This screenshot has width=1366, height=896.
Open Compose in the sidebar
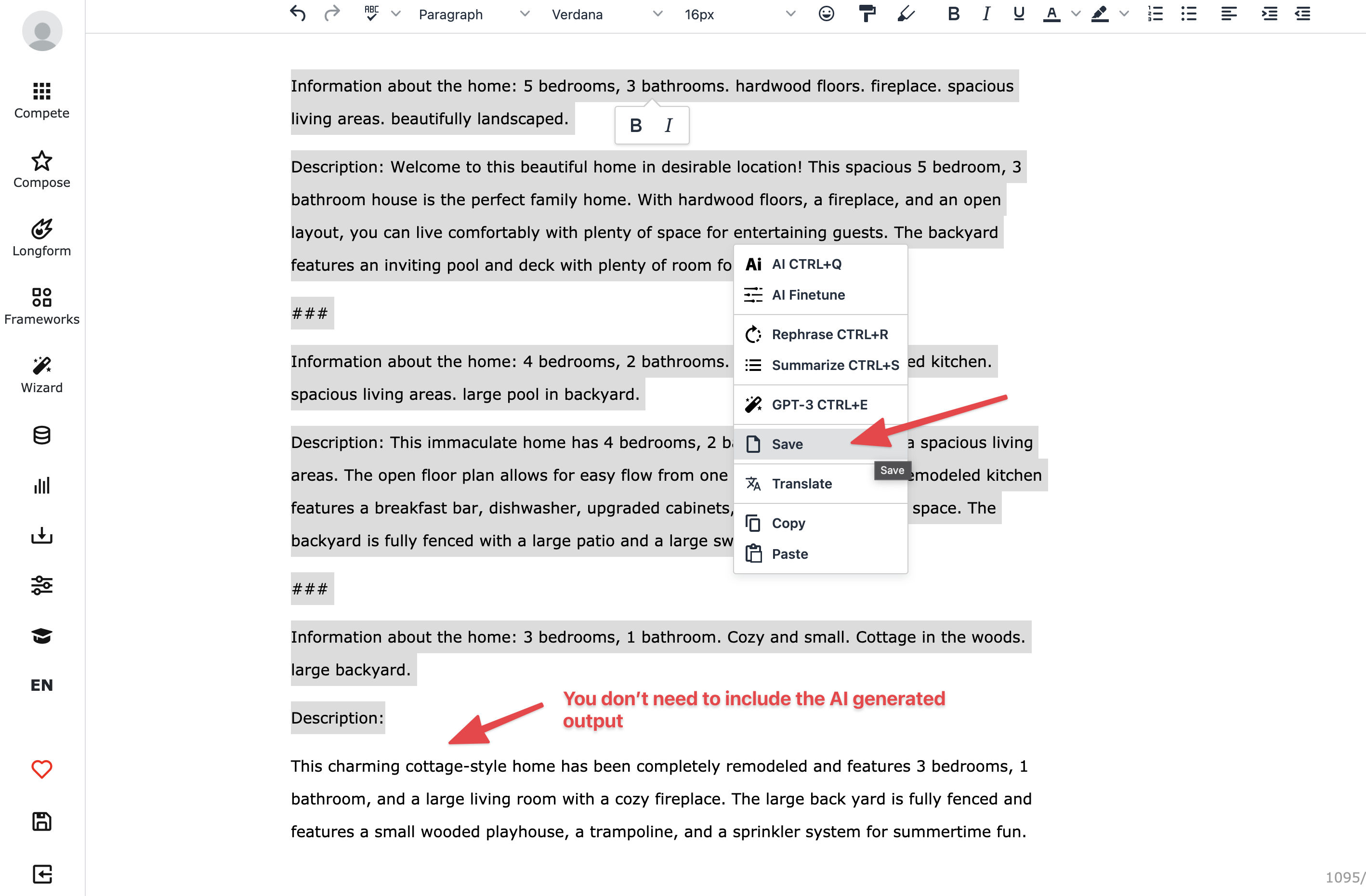(42, 170)
